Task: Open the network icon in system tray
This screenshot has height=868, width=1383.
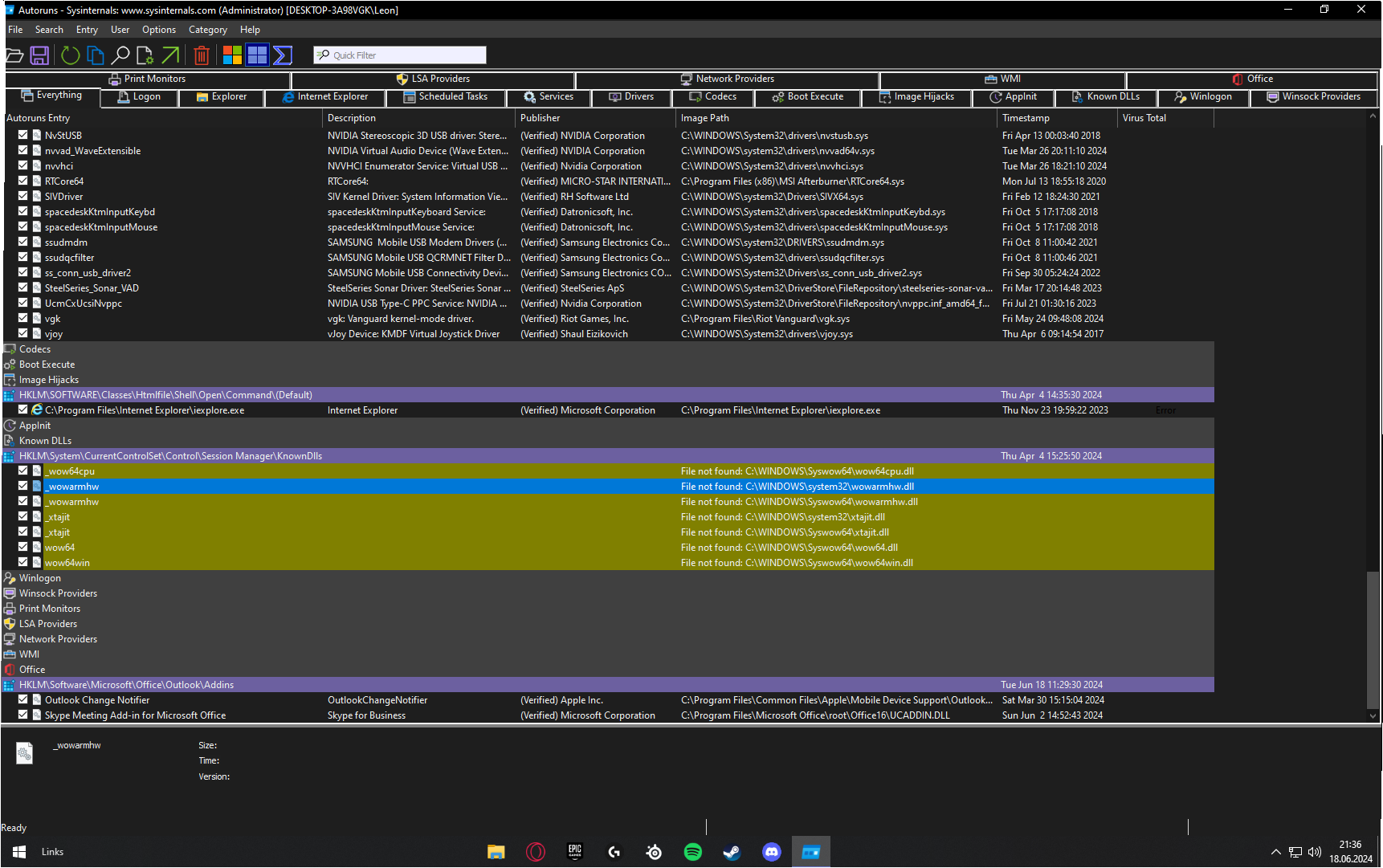Action: click(1295, 852)
